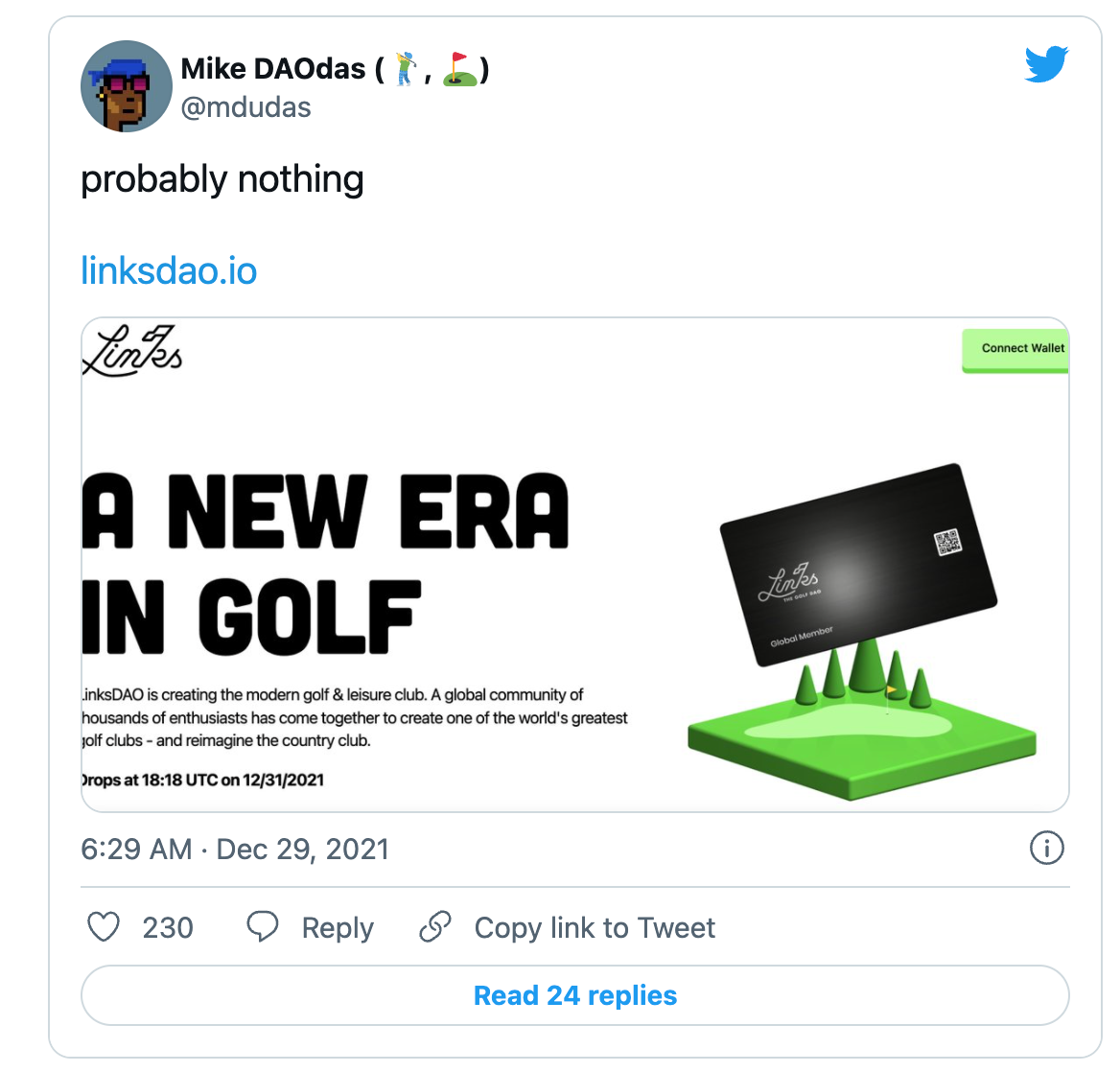
Task: Click Copy link to Tweet text
Action: 595,928
